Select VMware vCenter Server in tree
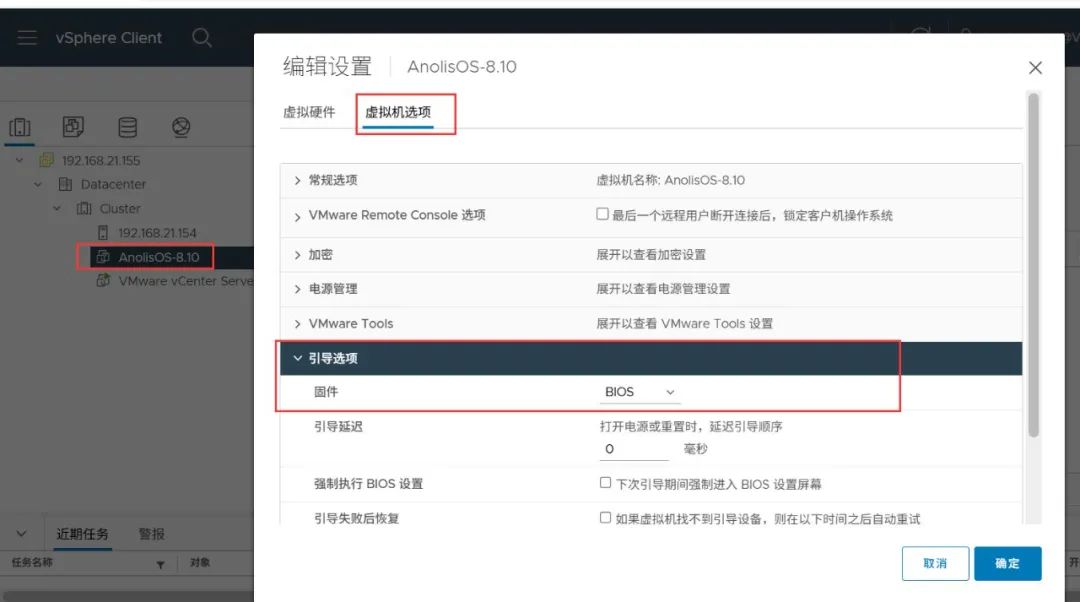 pyautogui.click(x=186, y=281)
